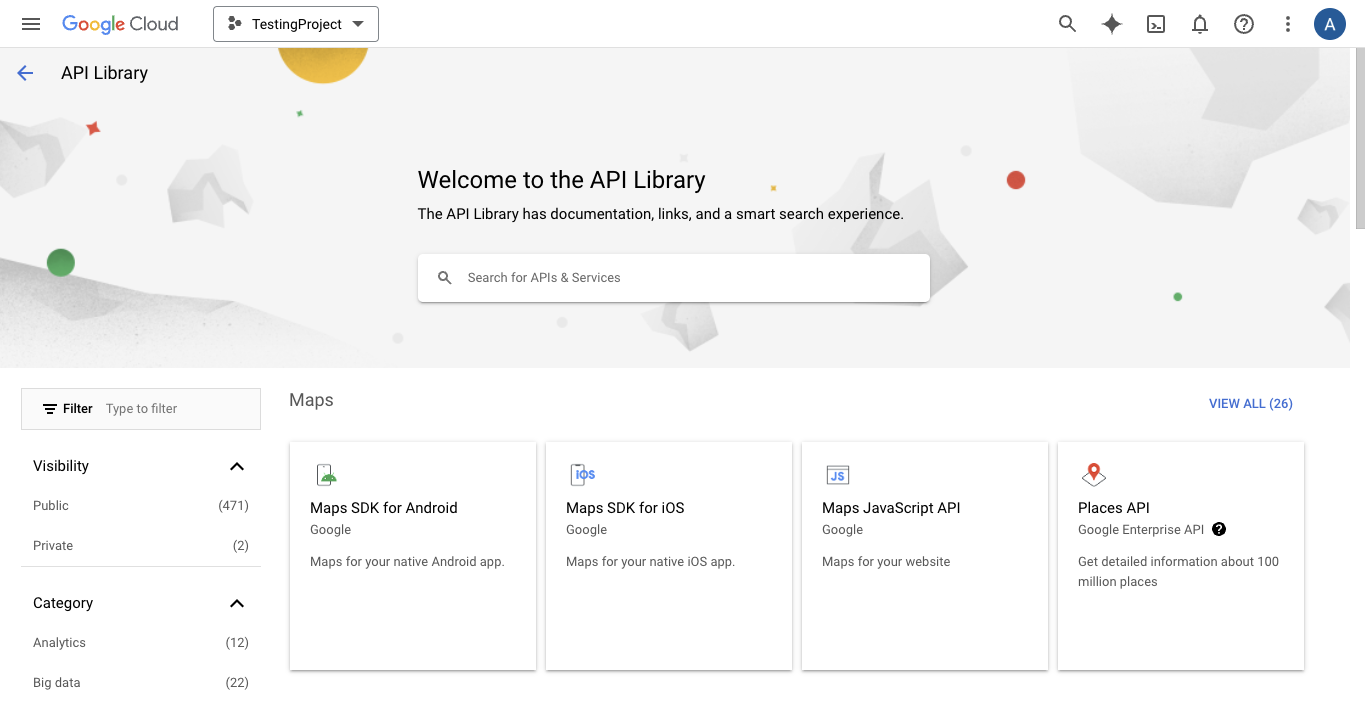Click the Big data count (22)

(237, 683)
